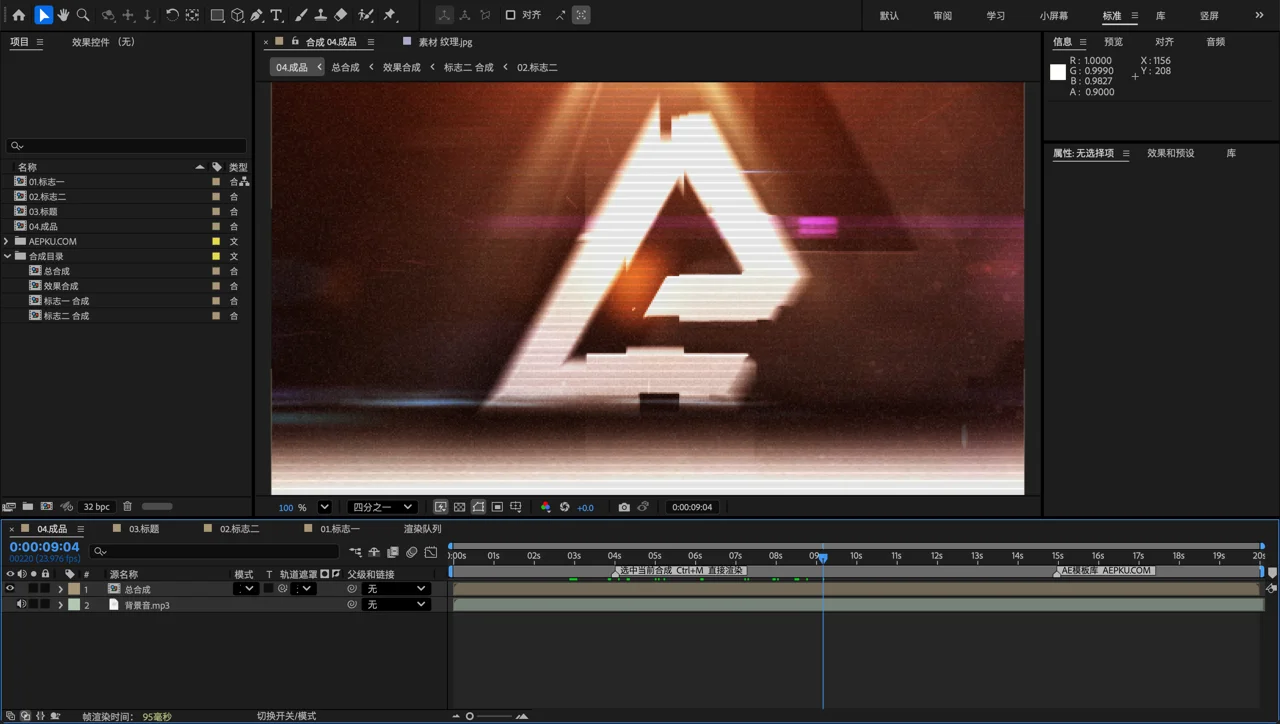Take a snapshot with the camera icon
The image size is (1280, 724).
[x=624, y=507]
